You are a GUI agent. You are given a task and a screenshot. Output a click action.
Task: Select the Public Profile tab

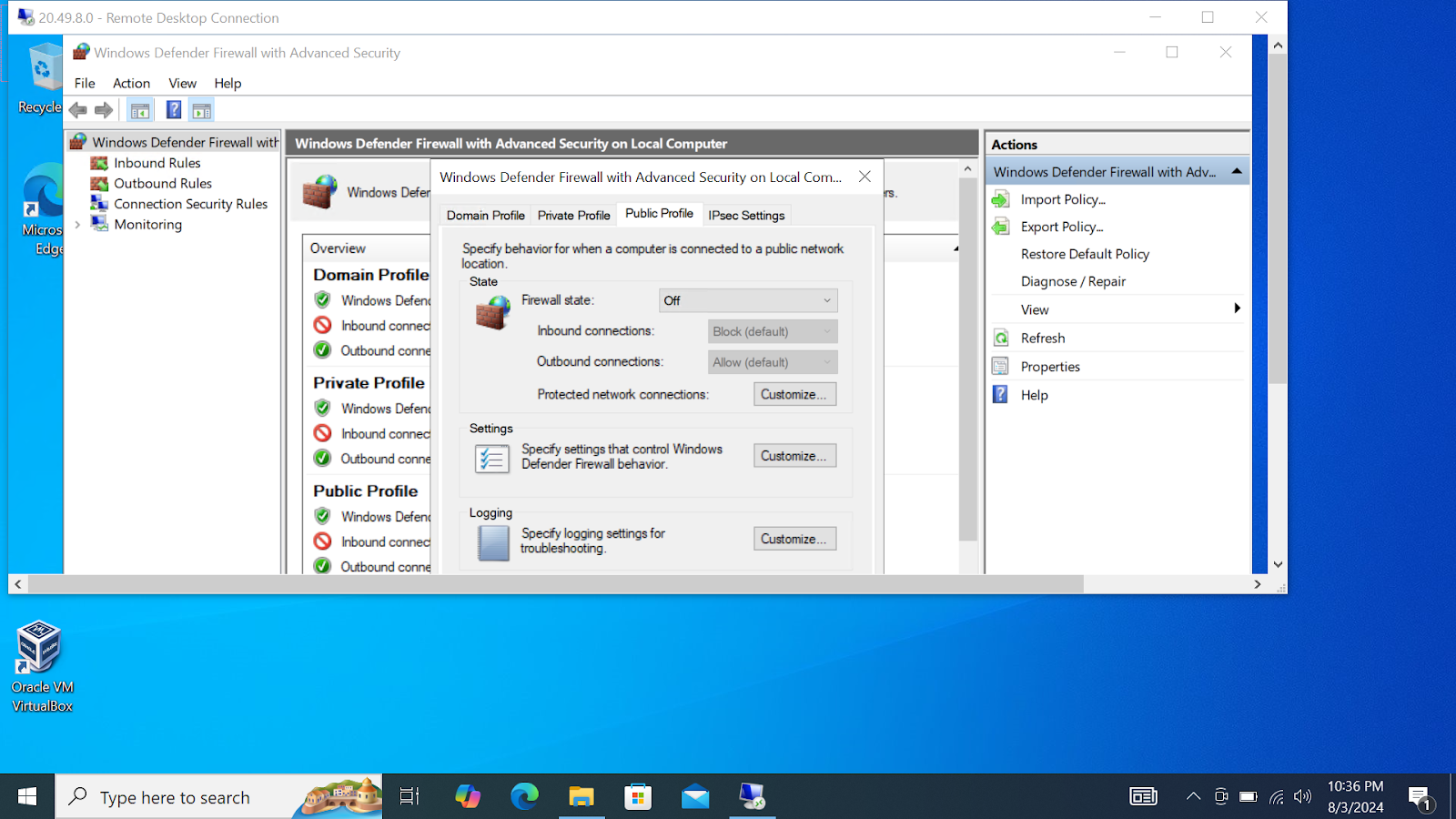(659, 213)
